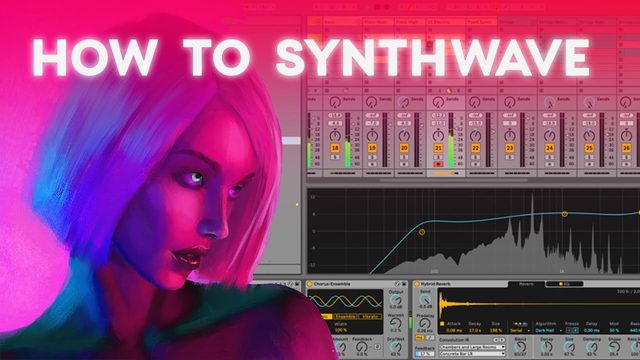Toggle track 18 activator button
640x360 pixels.
click(x=335, y=148)
